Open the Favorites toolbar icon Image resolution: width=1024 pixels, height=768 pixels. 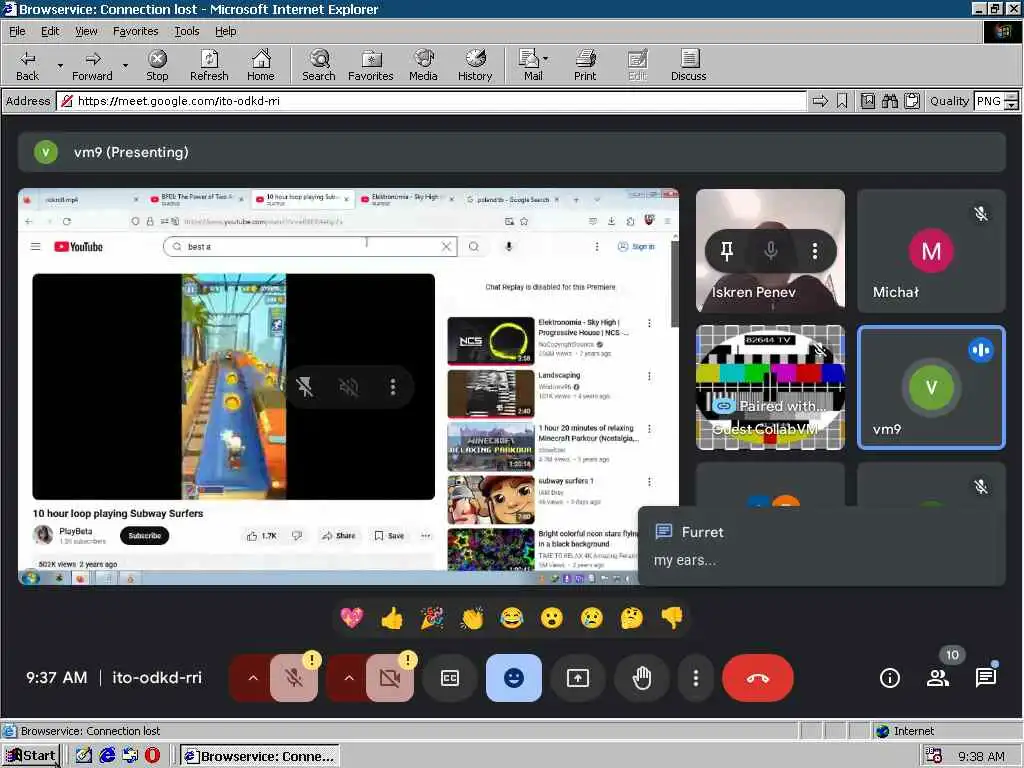[x=371, y=65]
